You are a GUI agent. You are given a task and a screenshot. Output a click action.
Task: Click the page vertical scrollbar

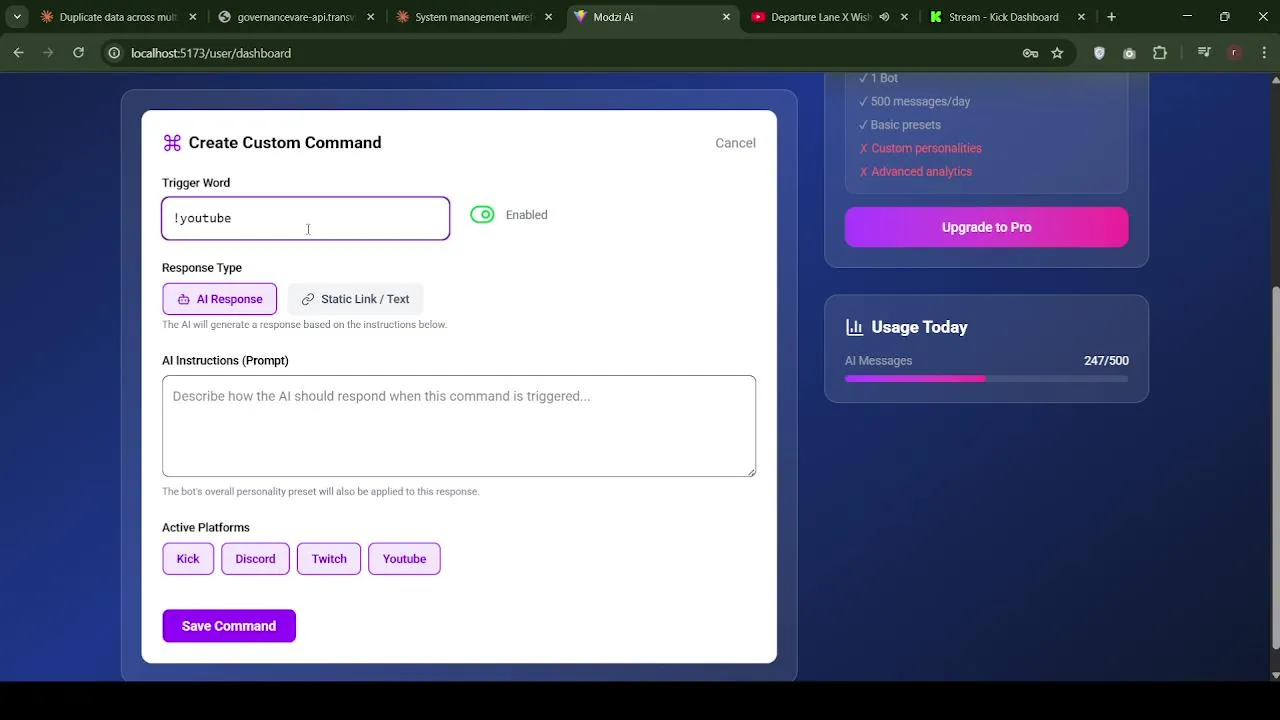coord(1274,470)
